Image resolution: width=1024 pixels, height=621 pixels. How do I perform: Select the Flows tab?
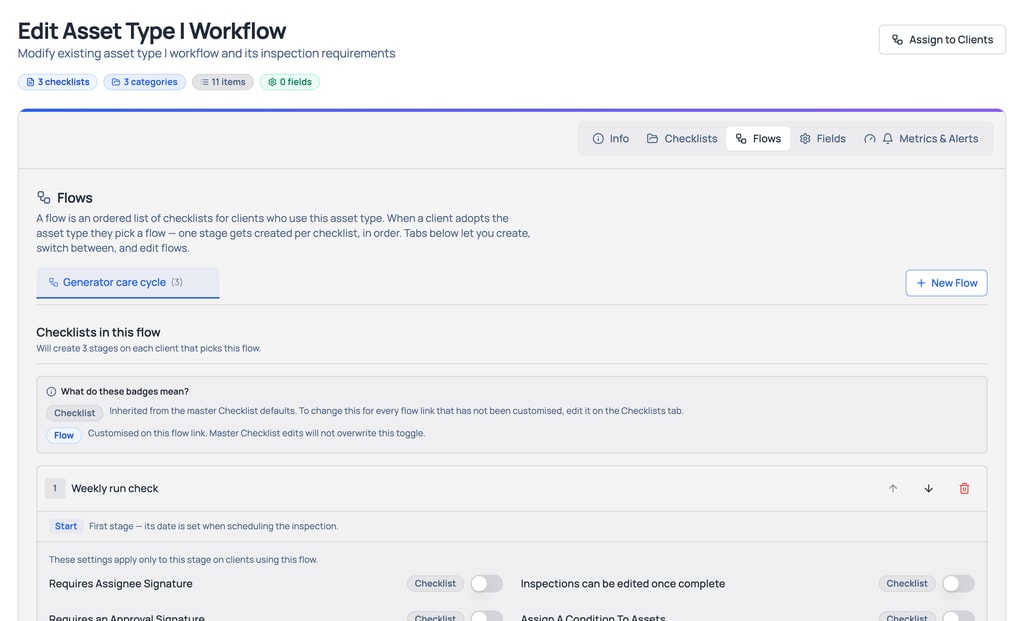click(758, 138)
